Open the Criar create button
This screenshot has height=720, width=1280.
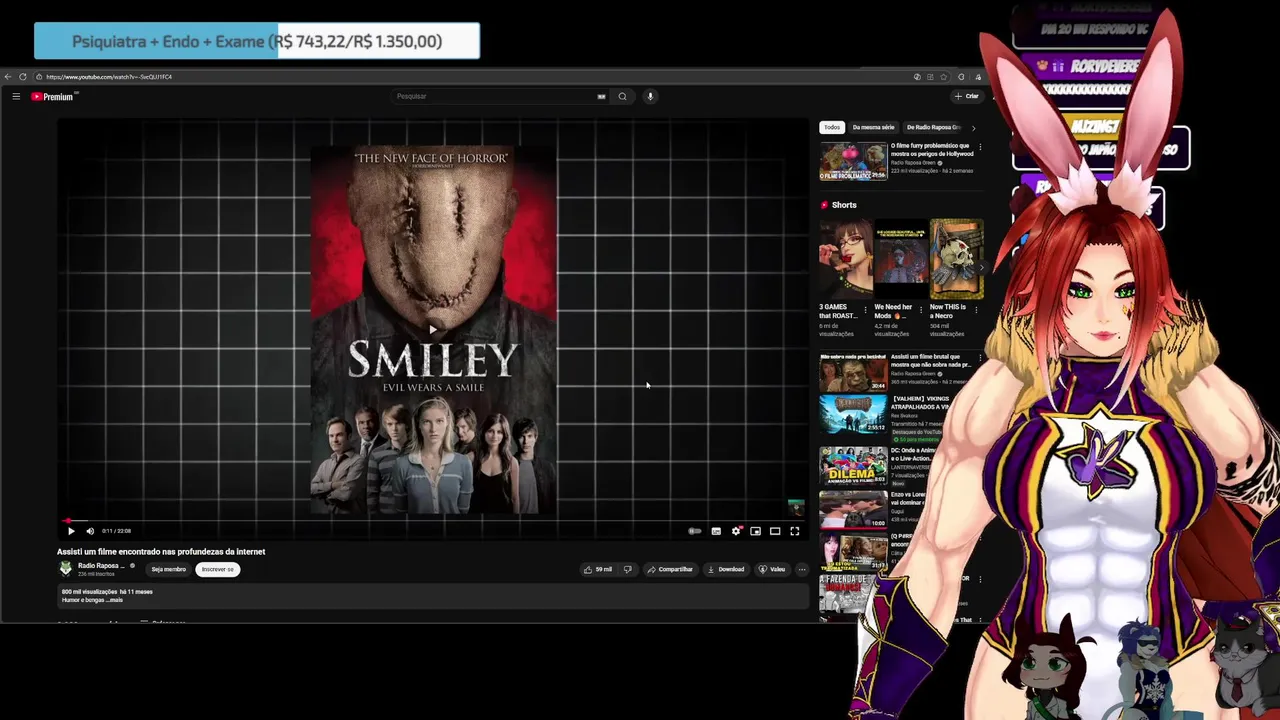pyautogui.click(x=966, y=96)
